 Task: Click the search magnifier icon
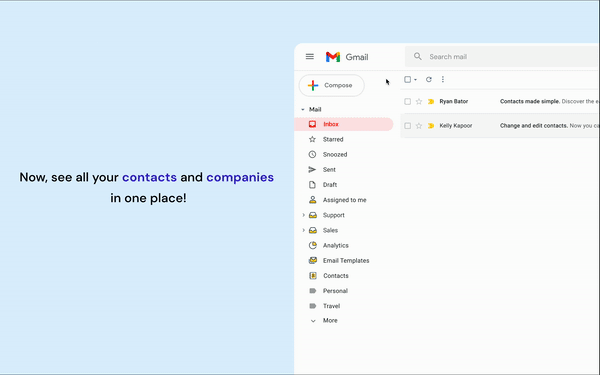417,57
